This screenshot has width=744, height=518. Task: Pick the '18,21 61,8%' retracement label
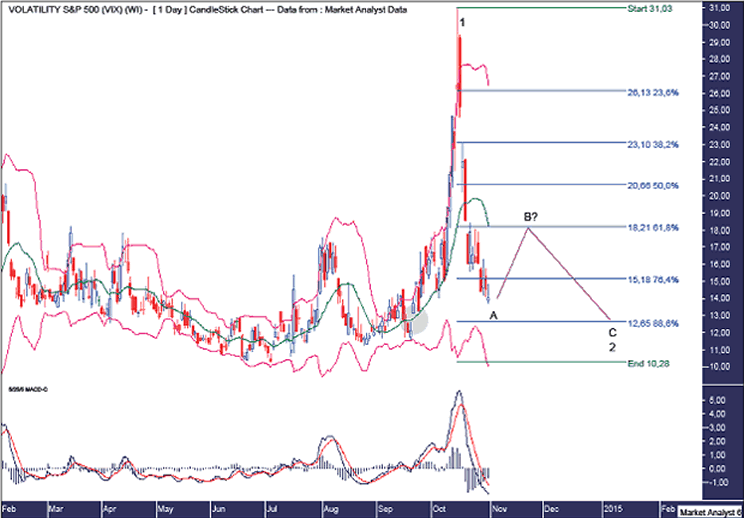pyautogui.click(x=653, y=228)
